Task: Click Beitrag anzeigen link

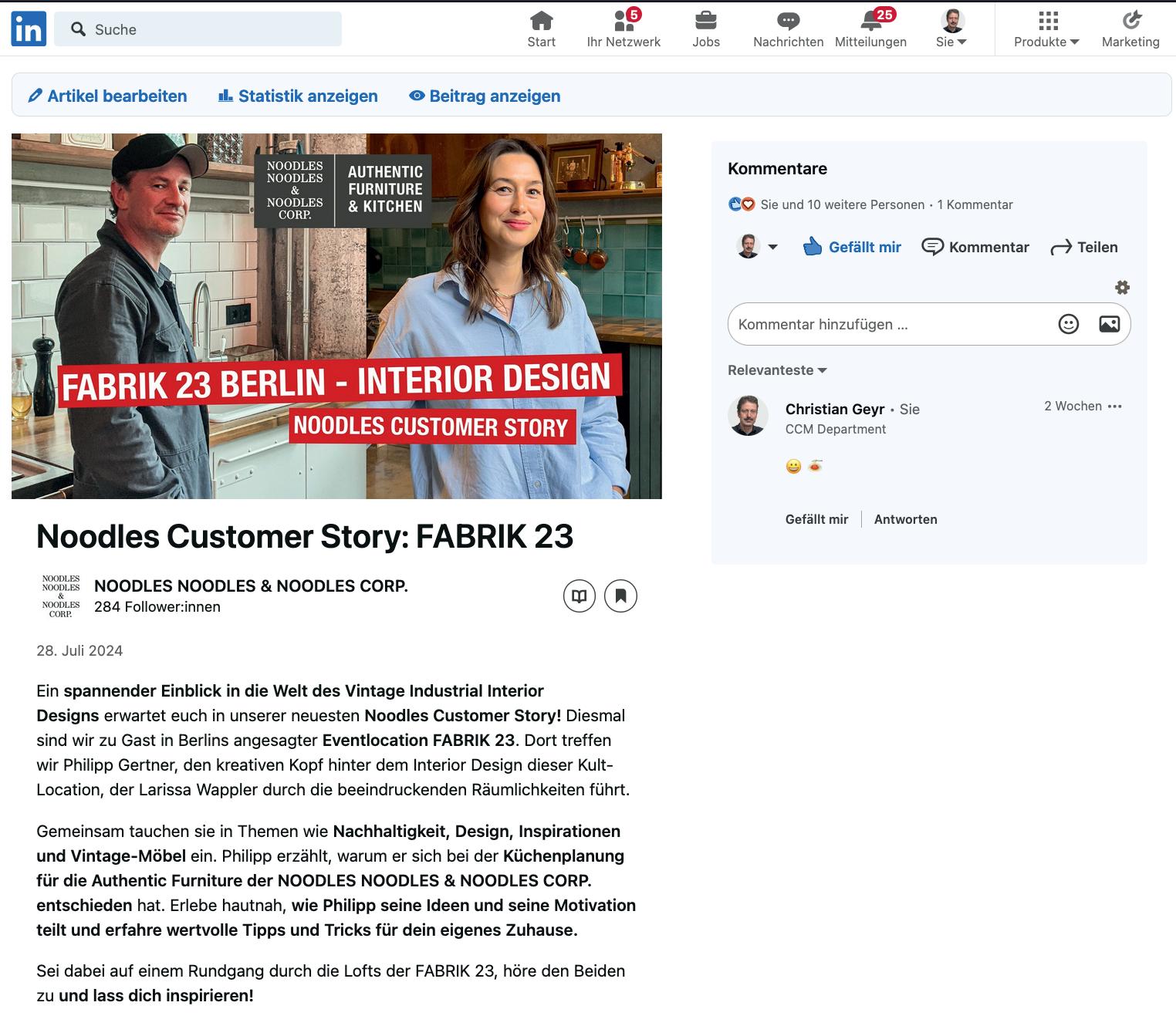Action: (x=485, y=96)
